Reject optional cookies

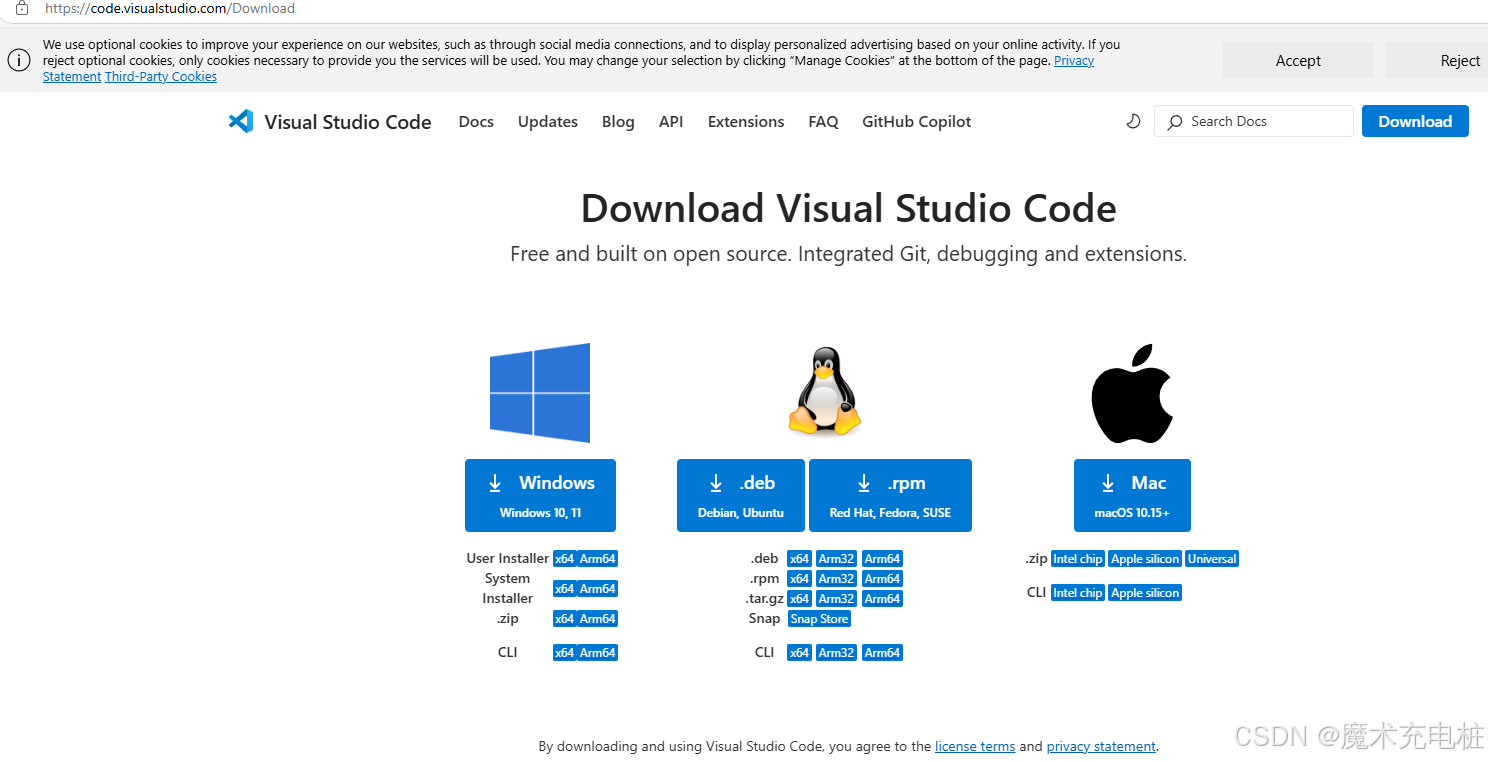[1437, 60]
